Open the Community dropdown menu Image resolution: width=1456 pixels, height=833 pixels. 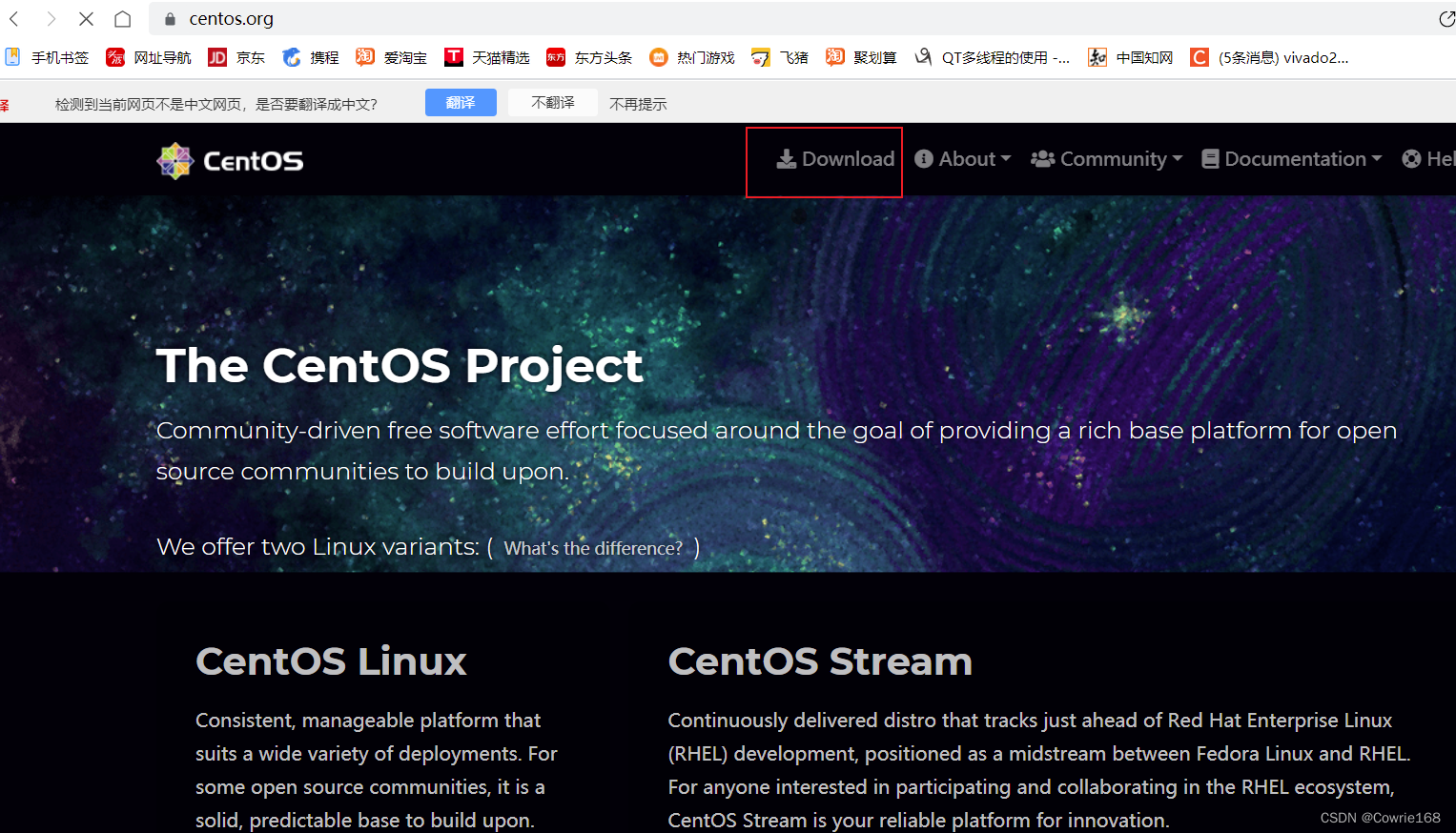(x=1105, y=158)
